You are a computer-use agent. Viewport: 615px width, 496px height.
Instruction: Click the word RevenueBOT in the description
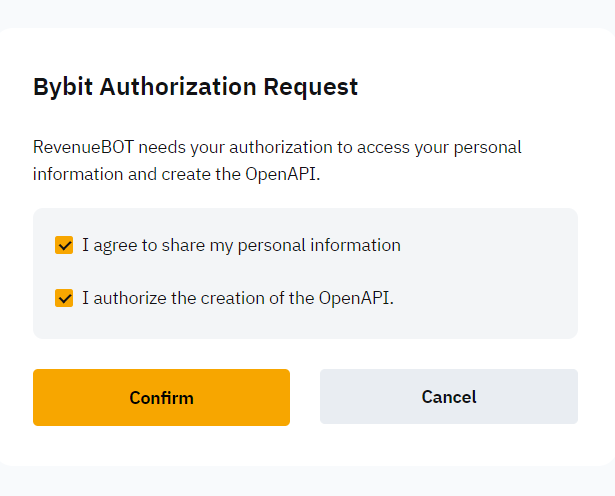tap(84, 147)
